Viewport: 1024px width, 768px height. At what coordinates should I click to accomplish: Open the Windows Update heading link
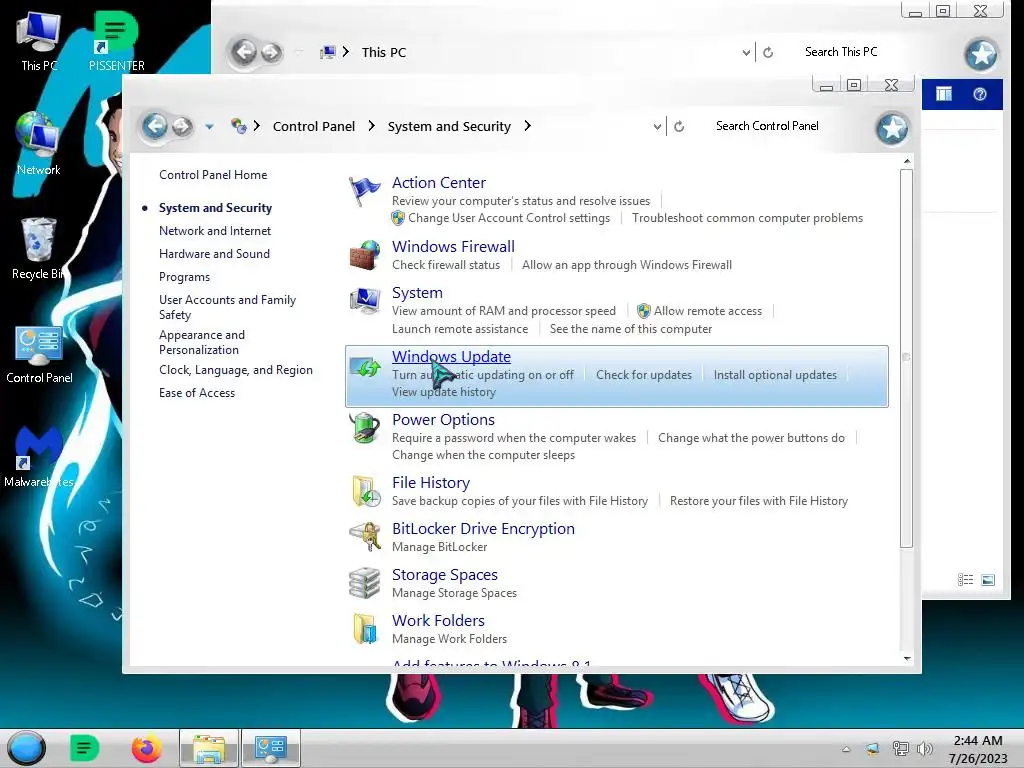coord(451,357)
